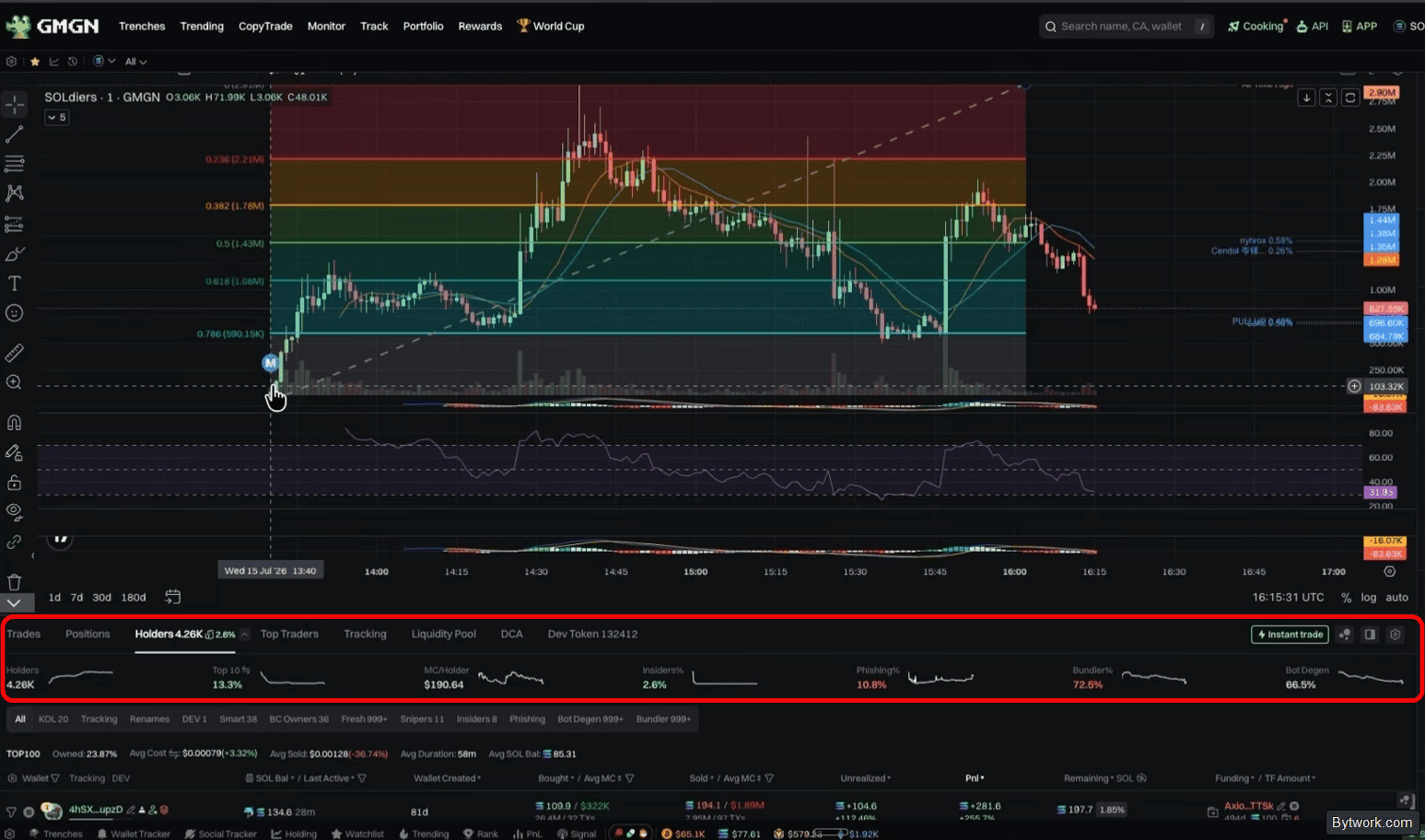
Task: Open the World Cup page
Action: click(551, 26)
